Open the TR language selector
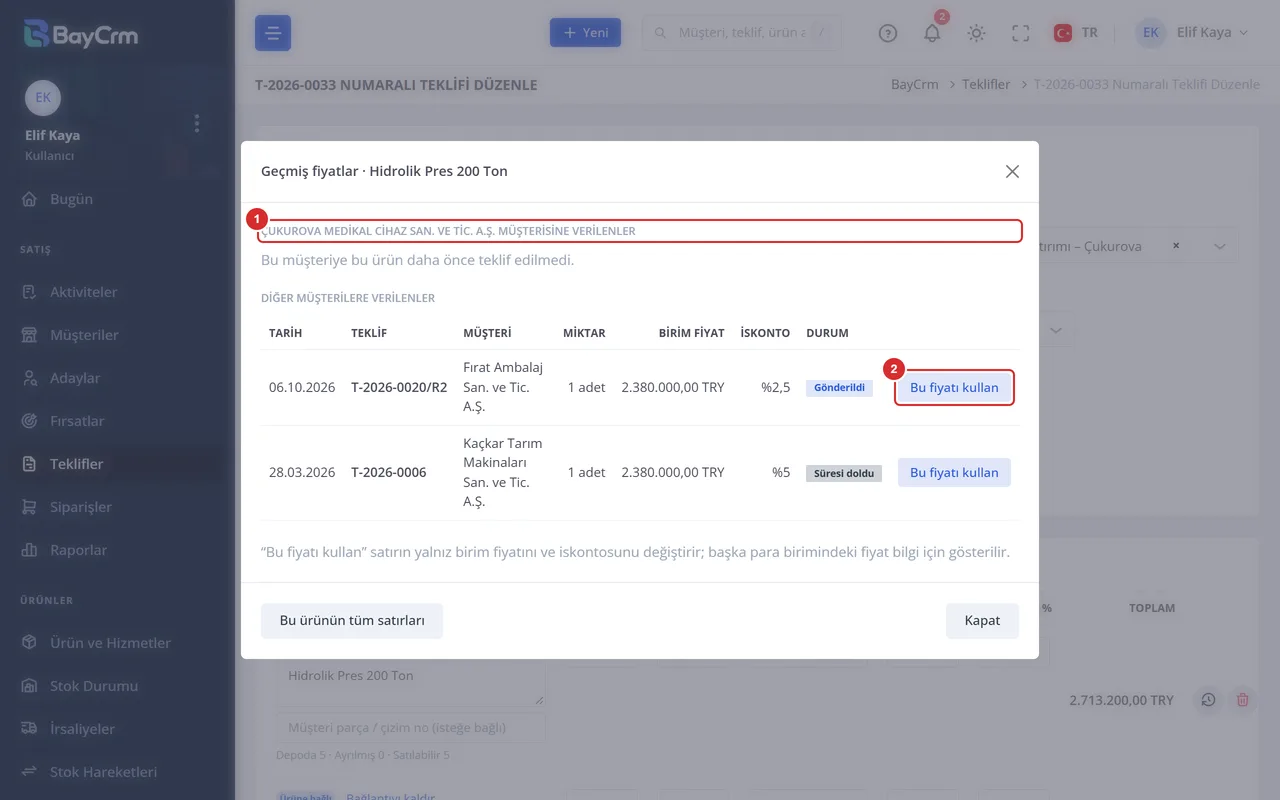This screenshot has width=1280, height=800. [1076, 33]
